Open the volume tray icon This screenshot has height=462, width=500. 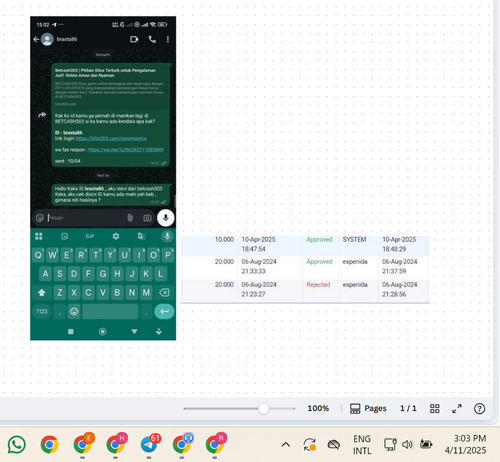[407, 444]
